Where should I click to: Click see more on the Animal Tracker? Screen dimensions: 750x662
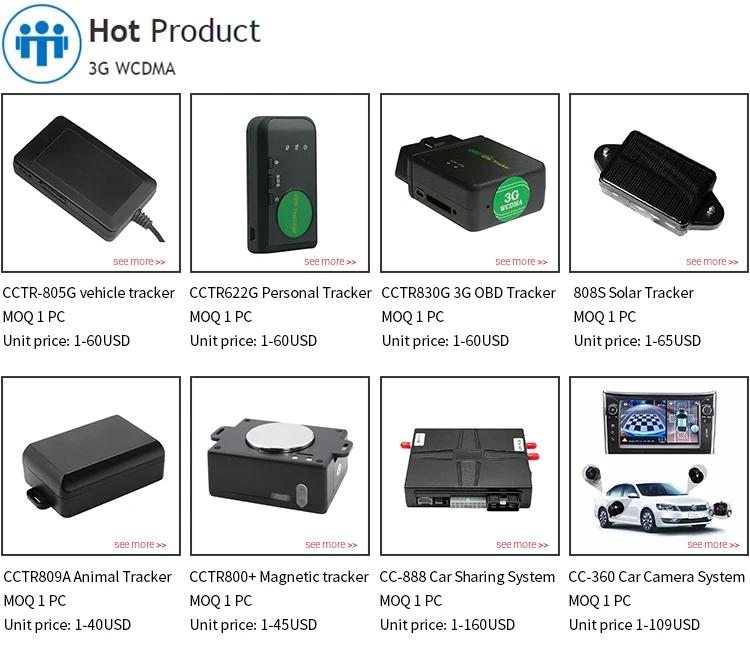coord(140,544)
